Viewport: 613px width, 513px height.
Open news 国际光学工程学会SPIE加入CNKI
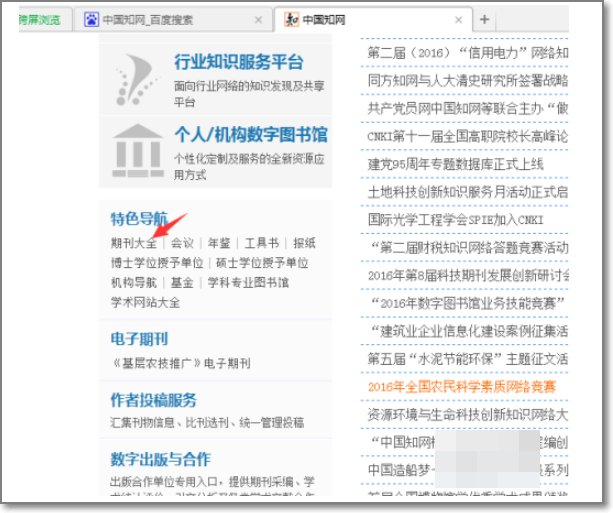455,220
